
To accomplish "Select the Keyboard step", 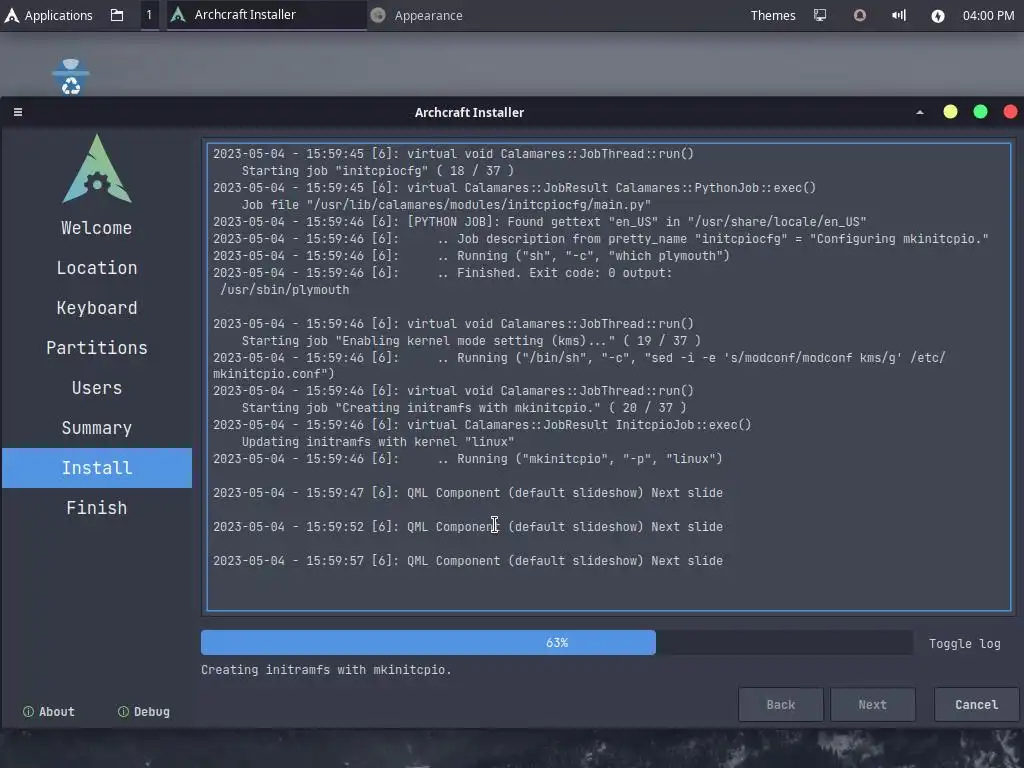I will pos(97,308).
